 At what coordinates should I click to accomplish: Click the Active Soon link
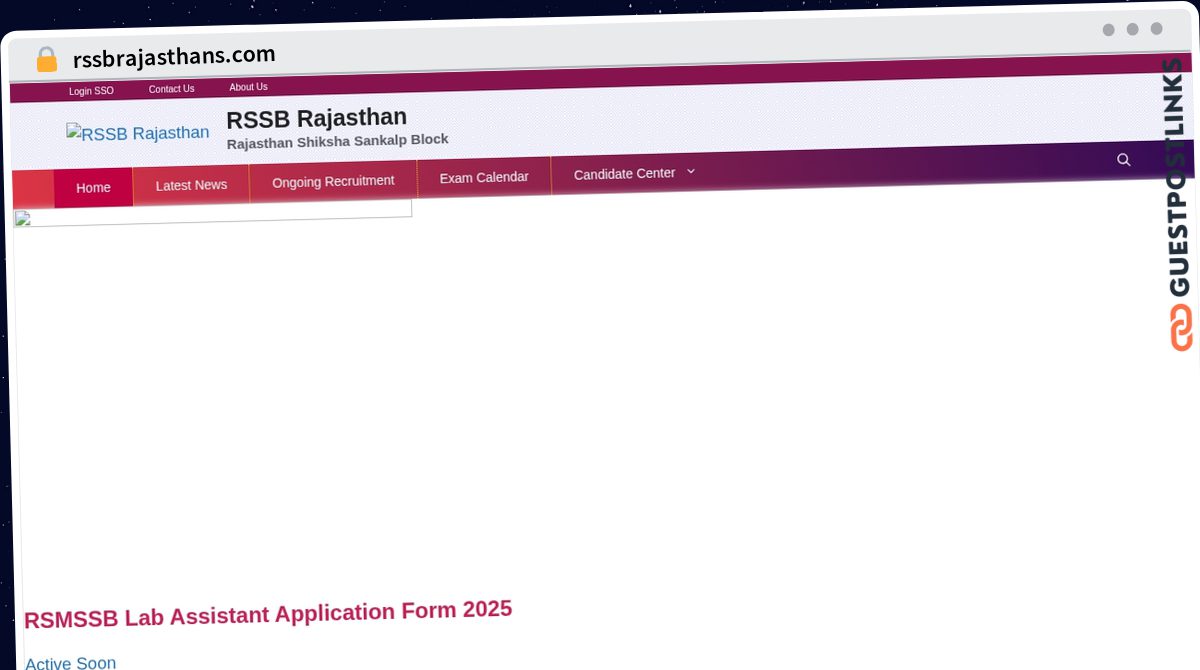[x=70, y=663]
